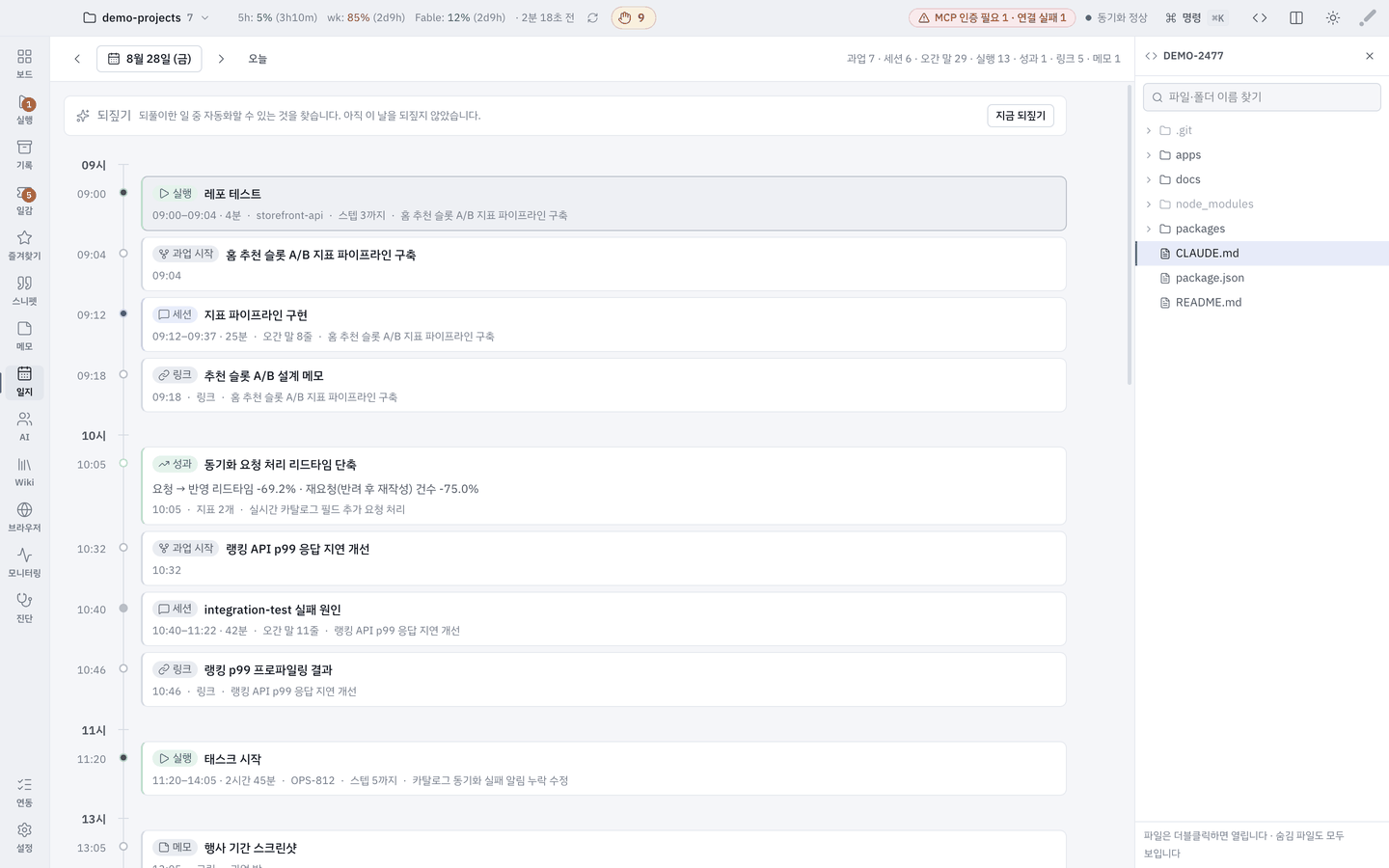Open the 명령 command palette
Screen dimensions: 1389x868
click(1195, 17)
